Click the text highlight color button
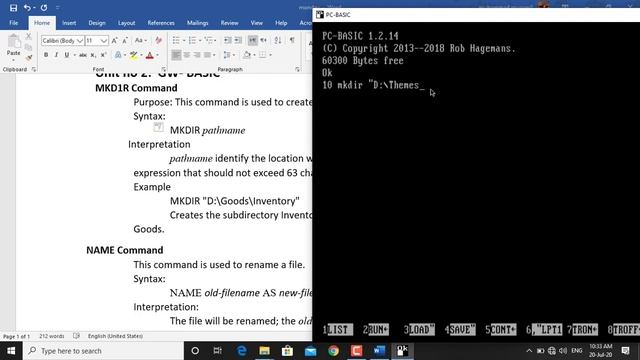Viewport: 640px width, 360px height. pyautogui.click(x=133, y=55)
